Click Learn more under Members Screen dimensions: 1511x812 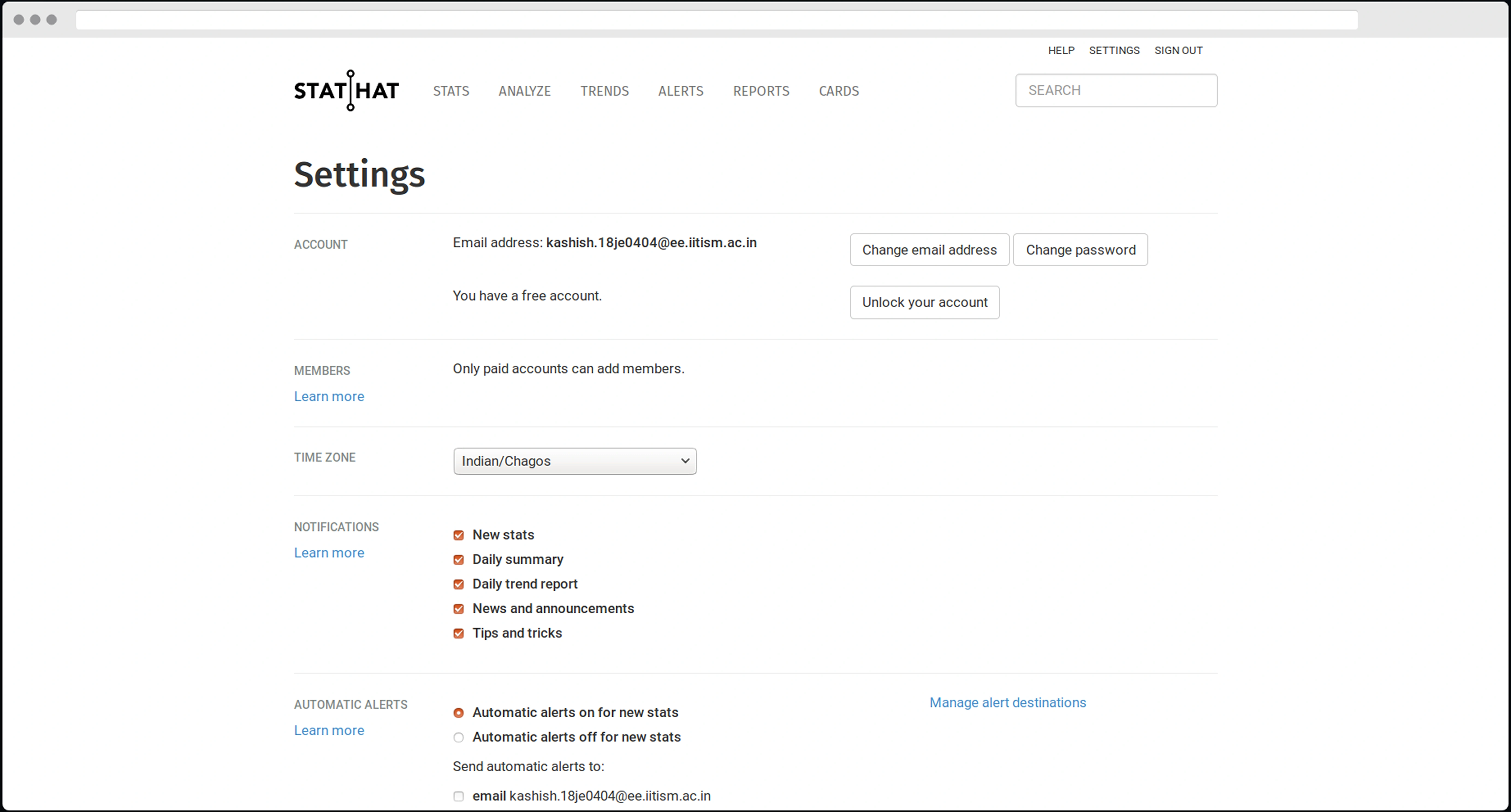329,396
